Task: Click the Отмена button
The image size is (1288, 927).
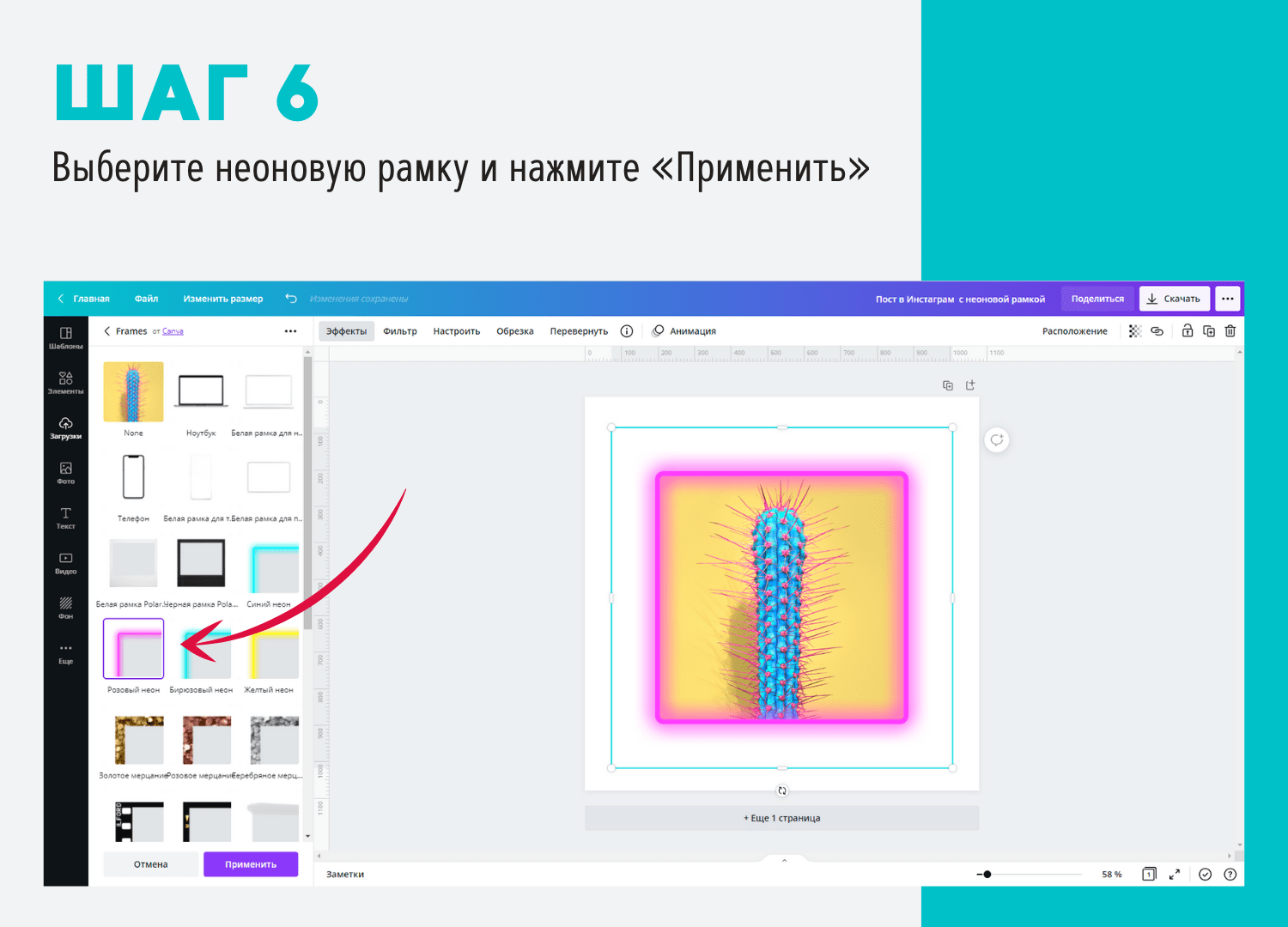Action: [x=150, y=864]
